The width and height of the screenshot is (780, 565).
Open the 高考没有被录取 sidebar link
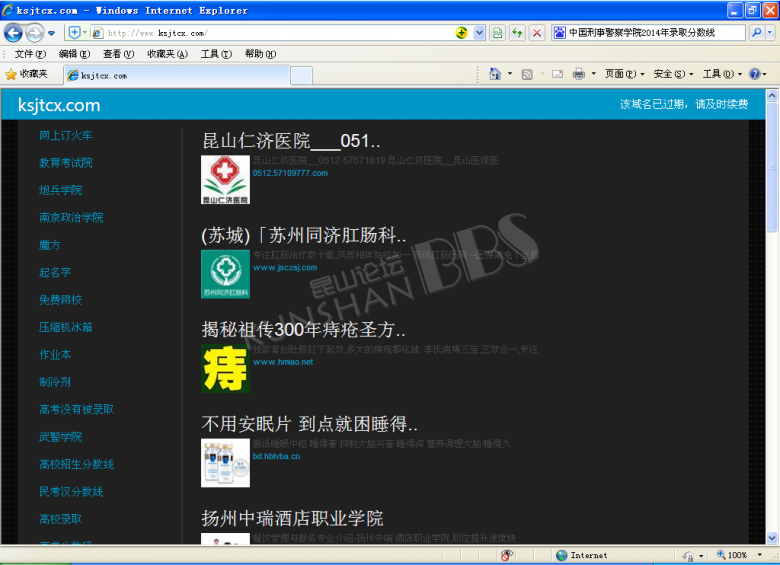76,409
